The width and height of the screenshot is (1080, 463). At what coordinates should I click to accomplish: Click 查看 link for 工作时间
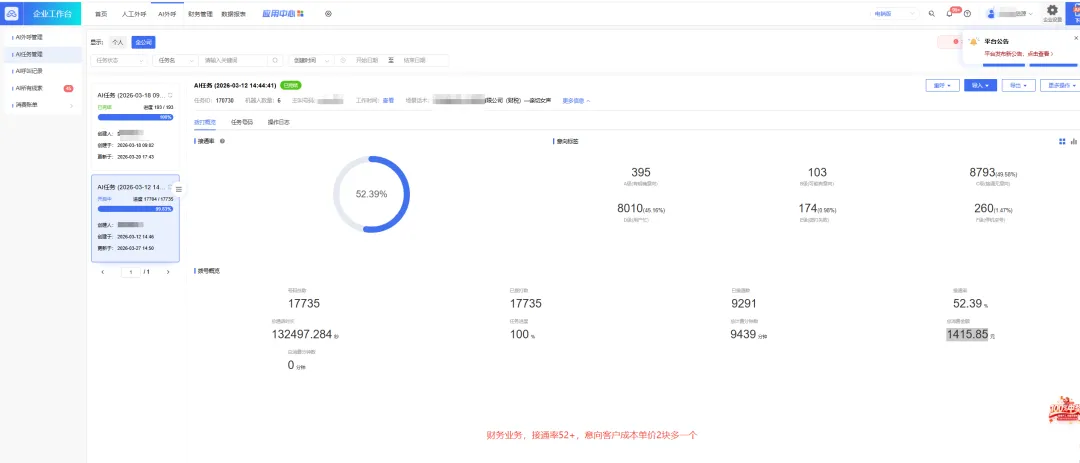click(x=388, y=101)
